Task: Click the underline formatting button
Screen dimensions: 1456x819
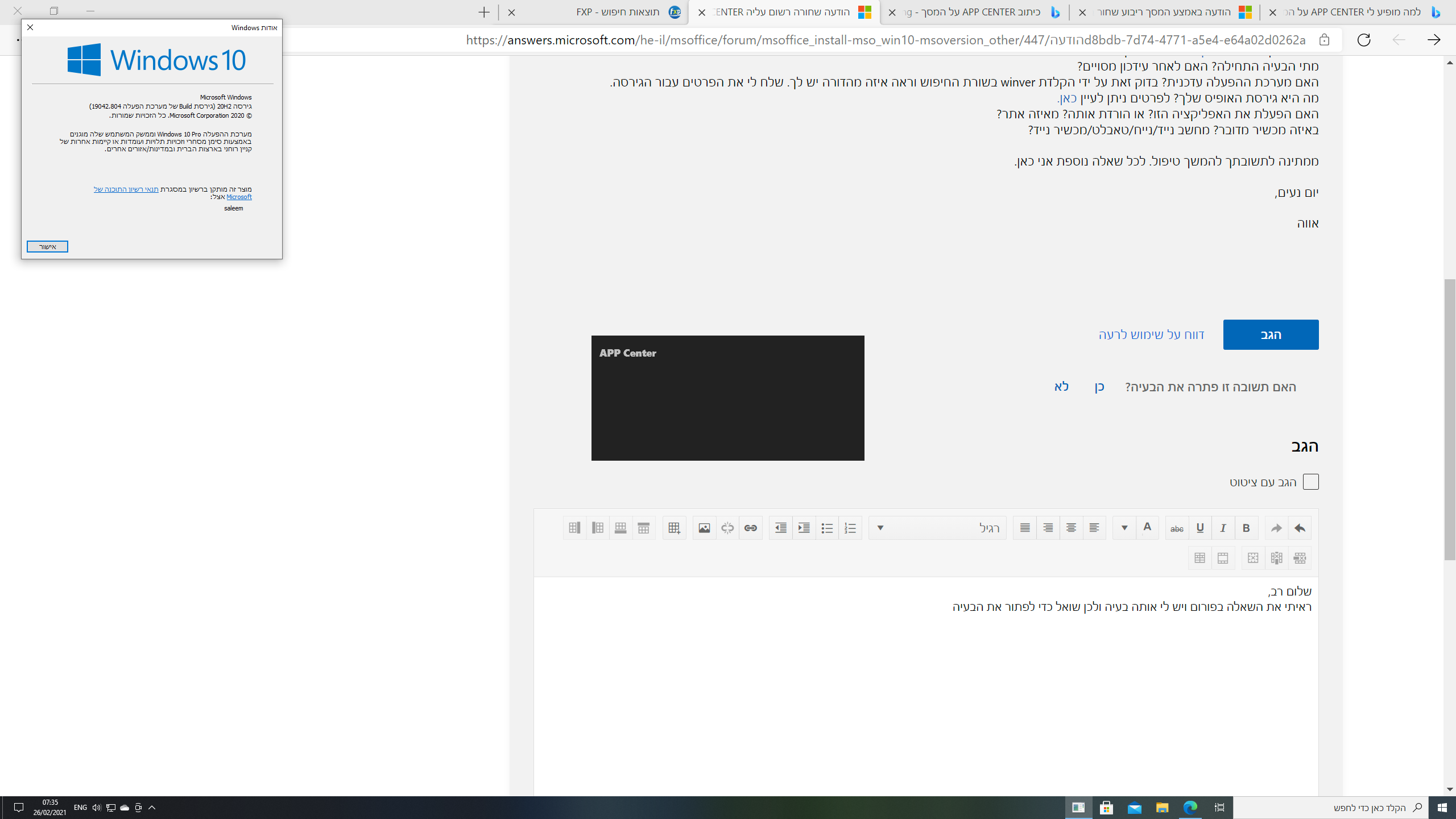Action: tap(1200, 528)
